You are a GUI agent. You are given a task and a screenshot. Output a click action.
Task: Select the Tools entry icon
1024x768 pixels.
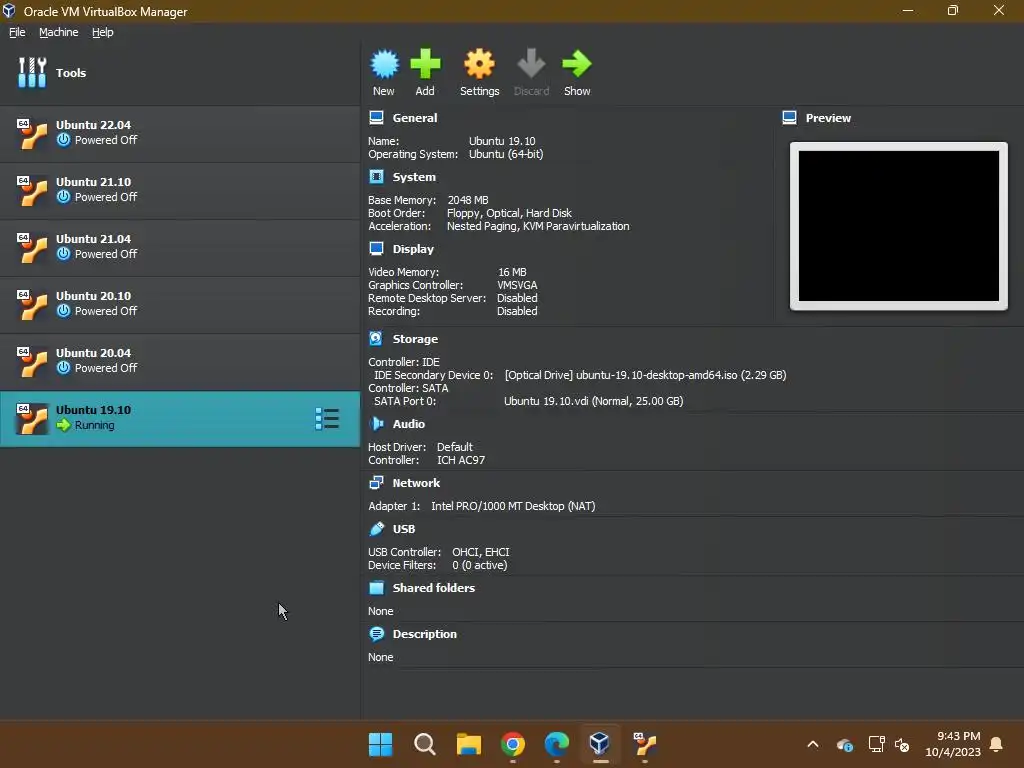[32, 72]
